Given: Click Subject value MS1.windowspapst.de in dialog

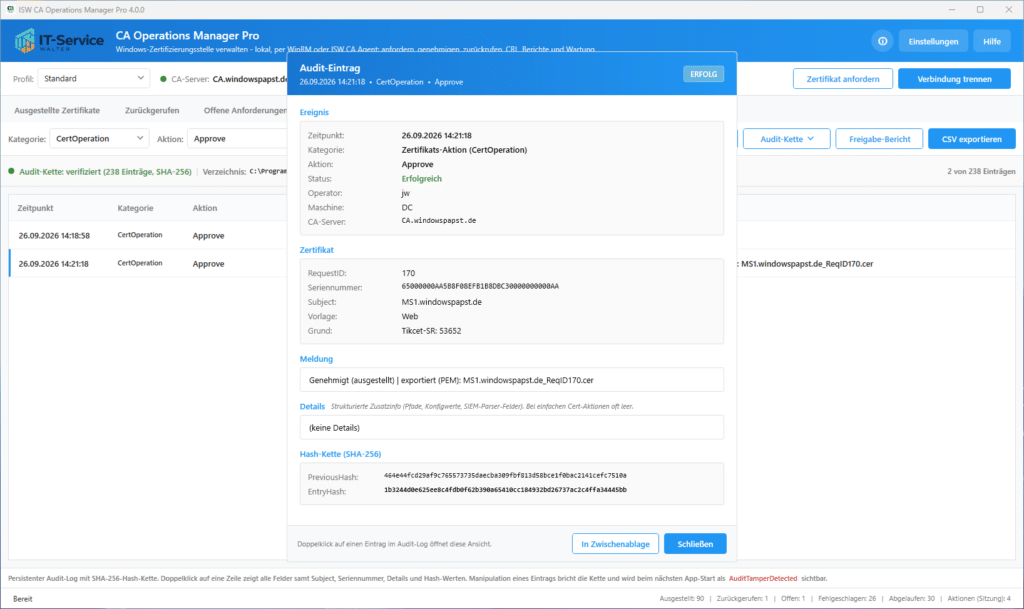Looking at the screenshot, I should tap(441, 302).
